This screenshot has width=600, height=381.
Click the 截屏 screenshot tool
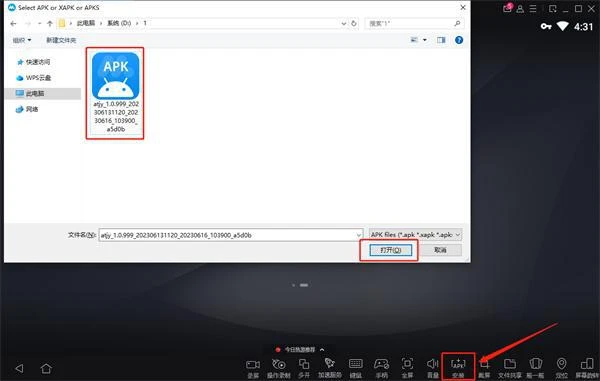pyautogui.click(x=484, y=368)
